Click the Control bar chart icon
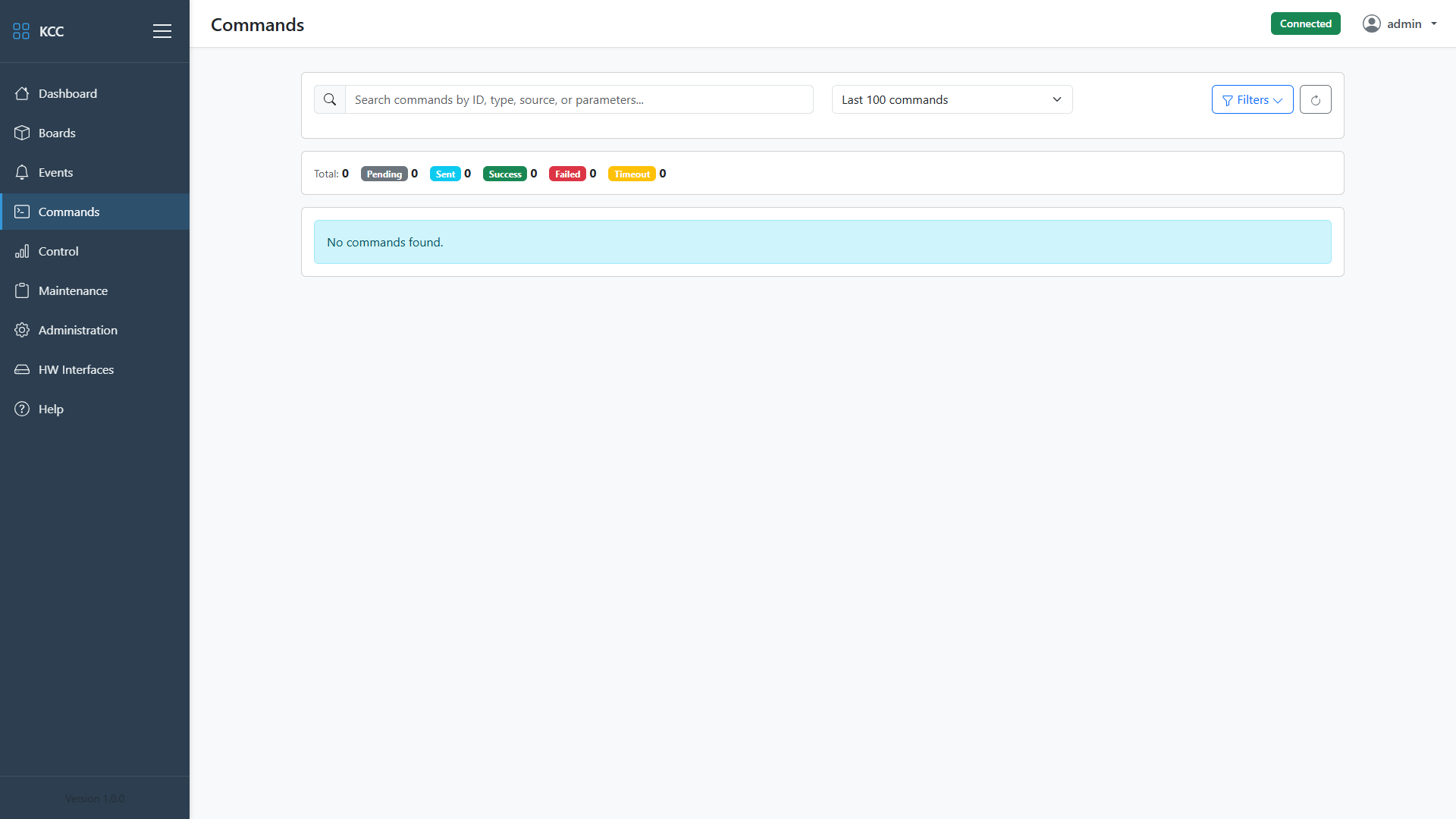The height and width of the screenshot is (819, 1456). click(x=22, y=251)
